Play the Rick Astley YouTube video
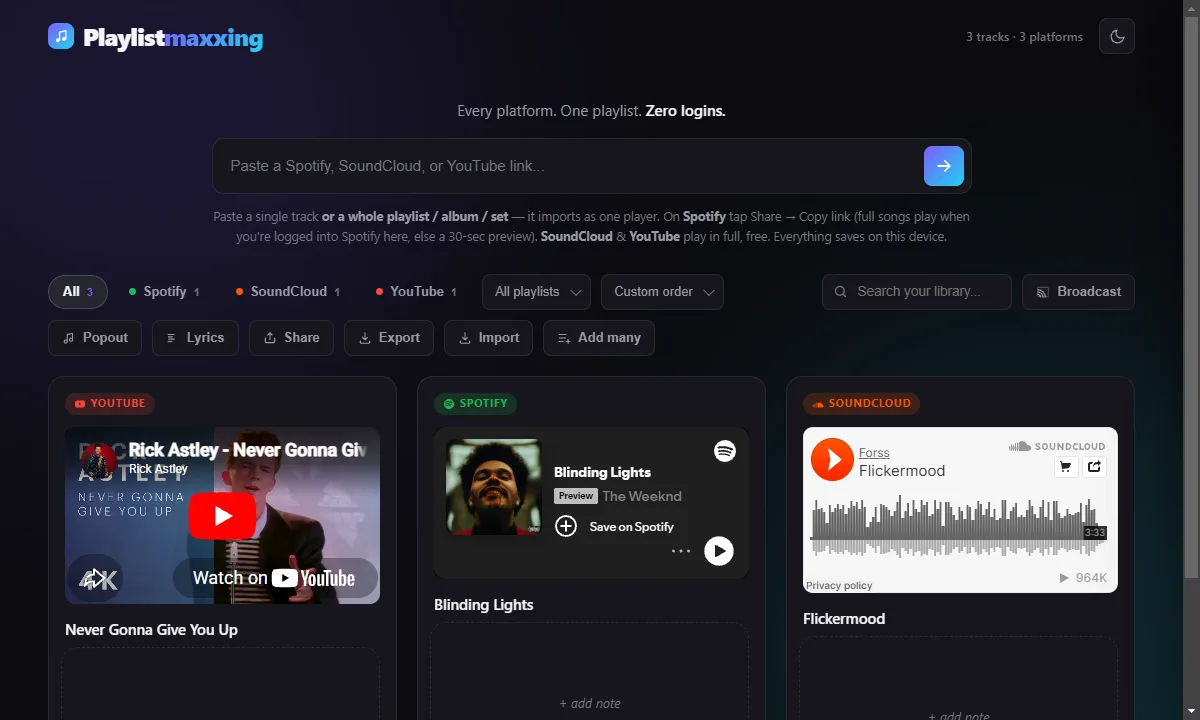 (222, 516)
